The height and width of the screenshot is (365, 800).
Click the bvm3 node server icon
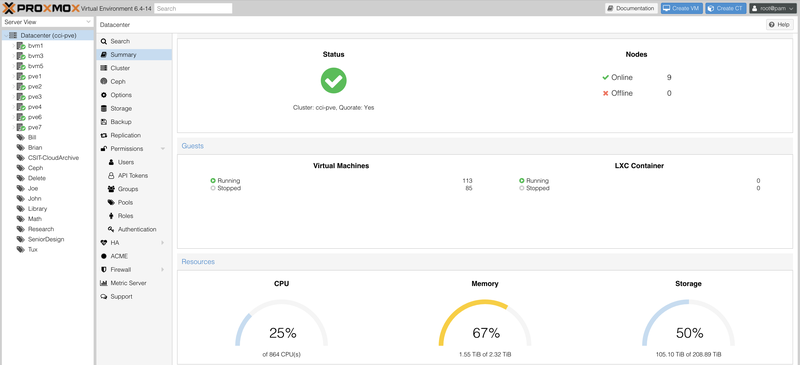pos(21,56)
